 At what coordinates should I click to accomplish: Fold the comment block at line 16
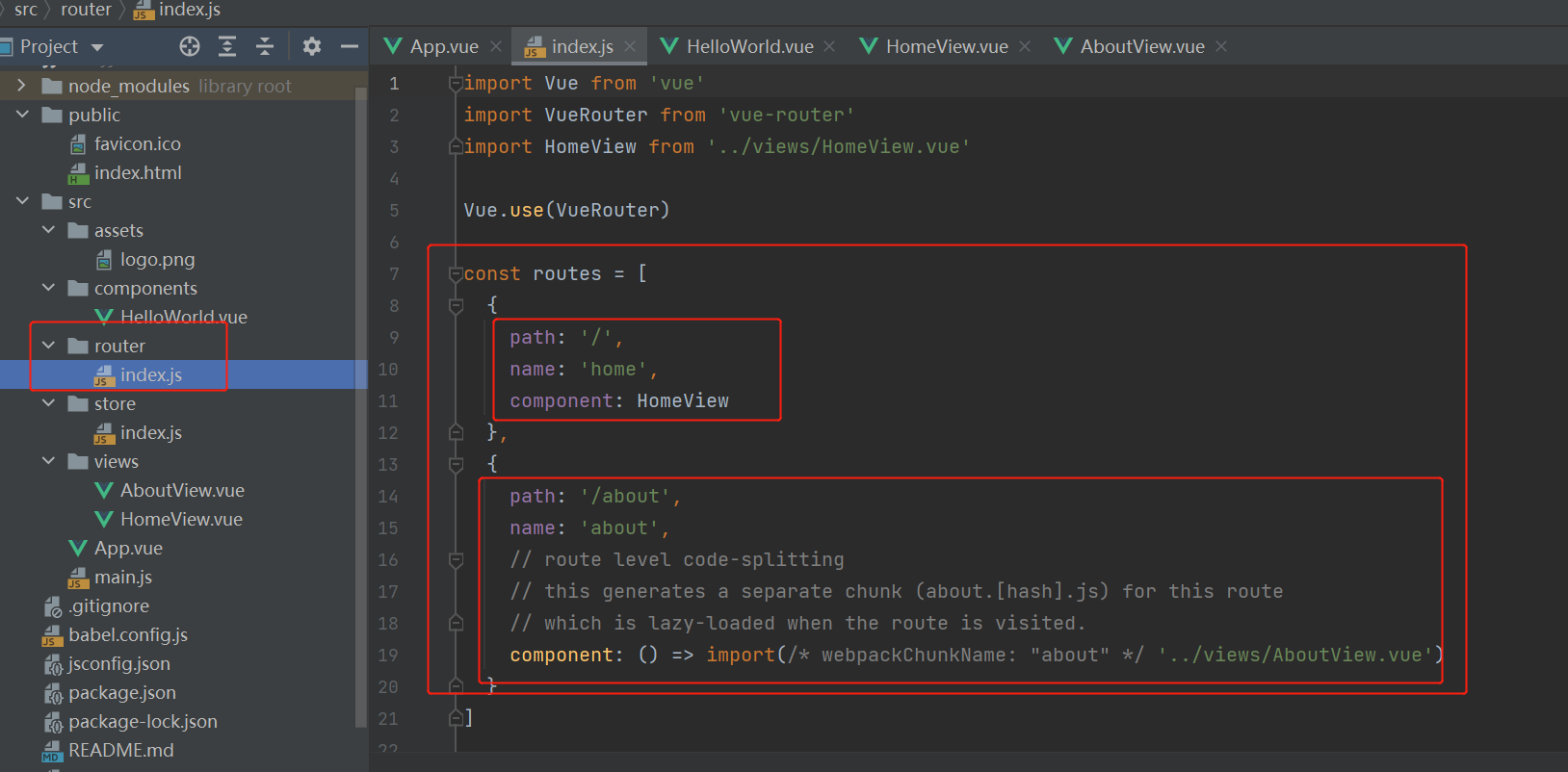(x=456, y=560)
